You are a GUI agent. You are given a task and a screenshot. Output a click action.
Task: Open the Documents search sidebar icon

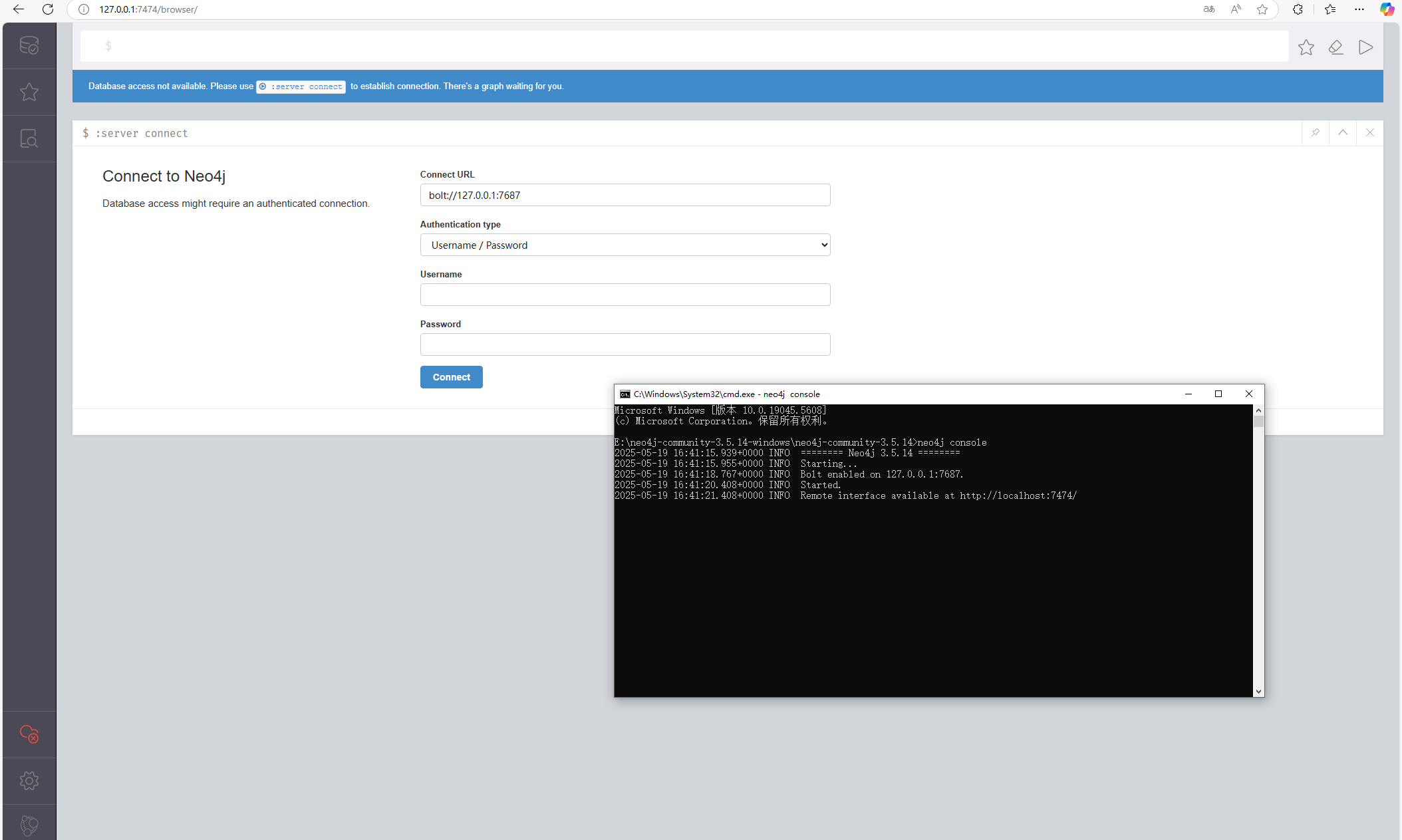(x=29, y=138)
